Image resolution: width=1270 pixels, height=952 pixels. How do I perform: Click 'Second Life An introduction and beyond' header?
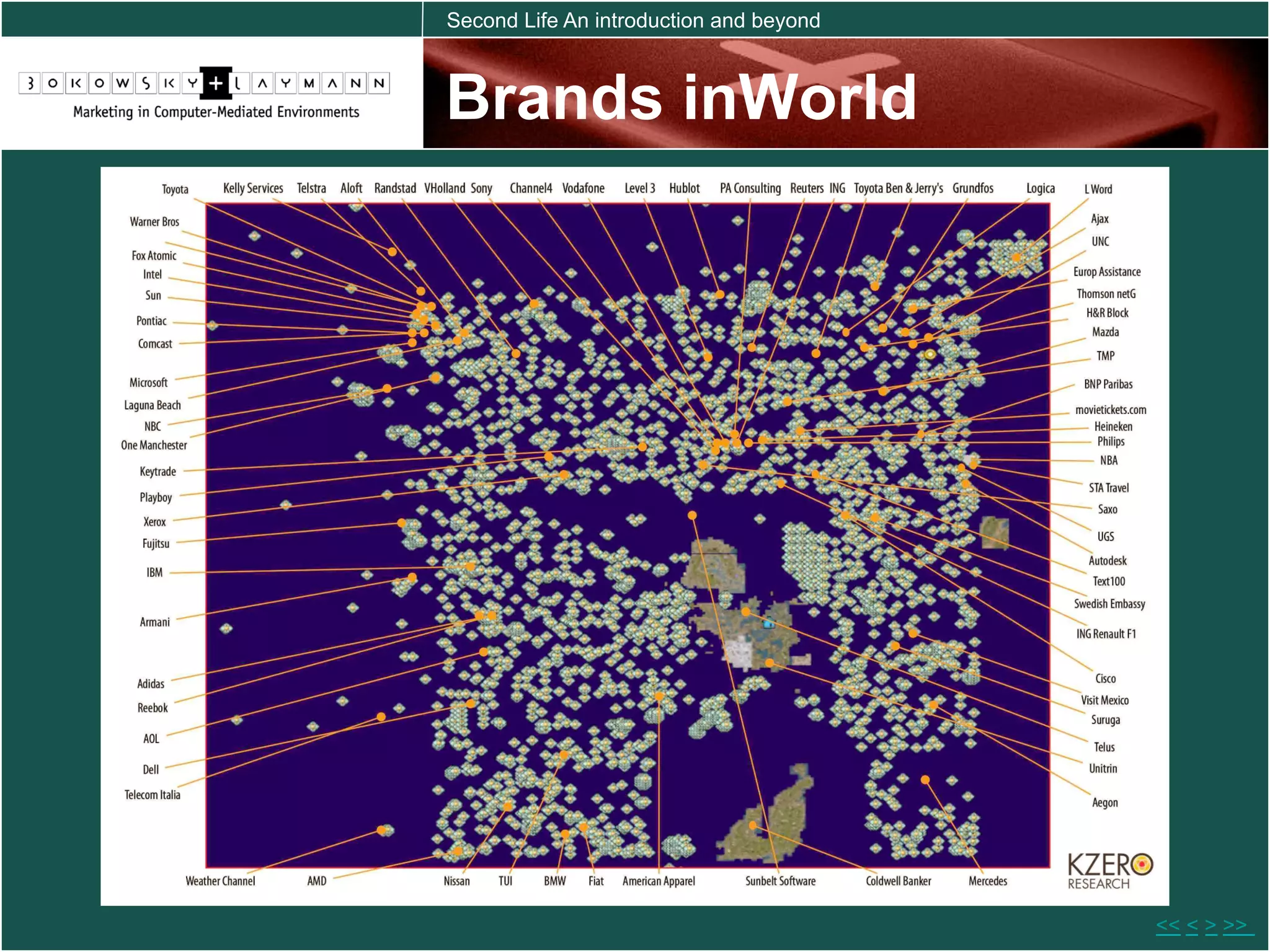click(633, 20)
